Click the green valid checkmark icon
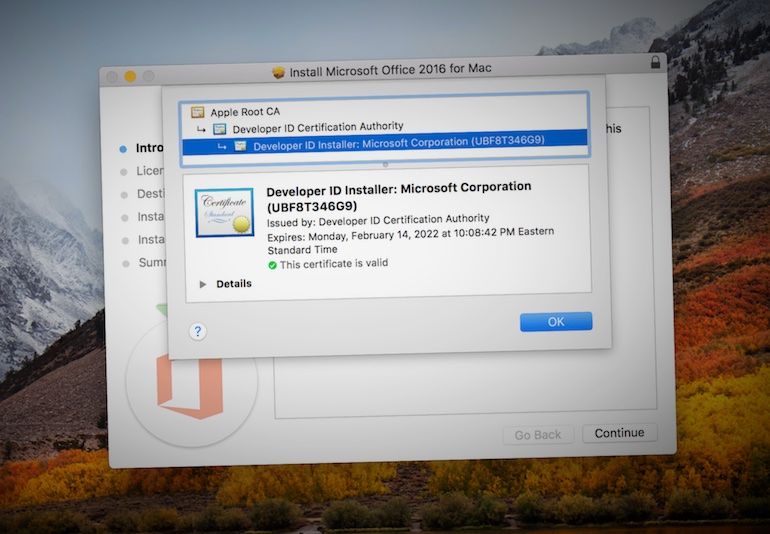 pos(272,265)
